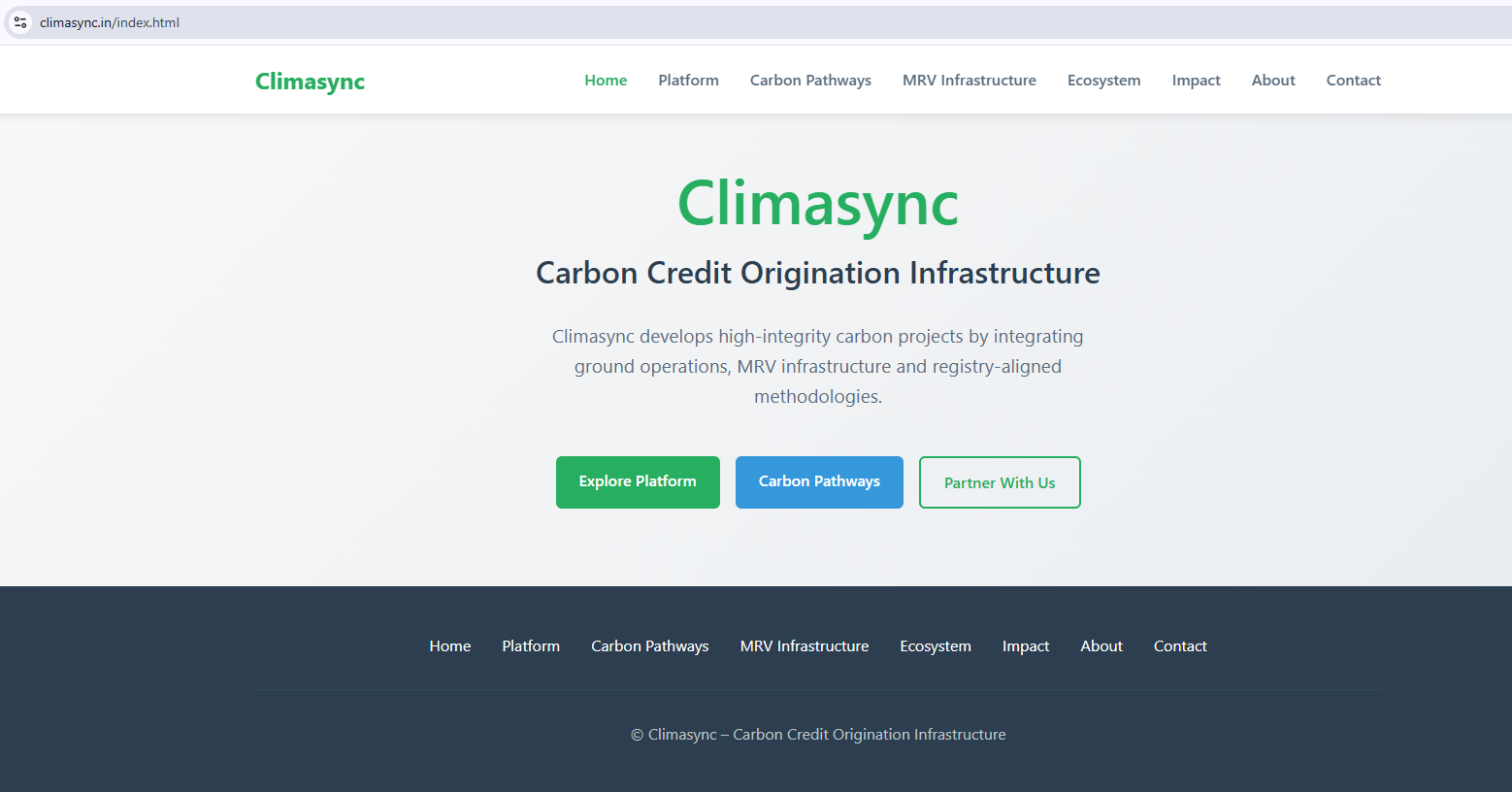Open Carbon Pathways in top navigation
This screenshot has width=1512, height=793.
810,81
